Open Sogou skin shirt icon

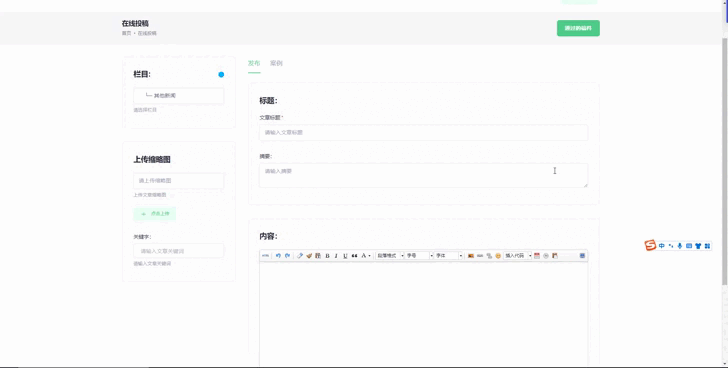coord(698,246)
